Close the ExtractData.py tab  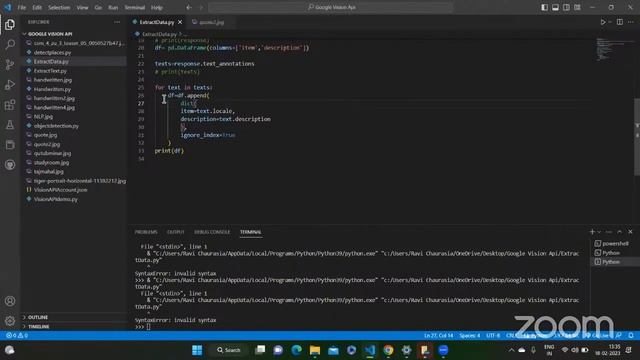tap(180, 22)
